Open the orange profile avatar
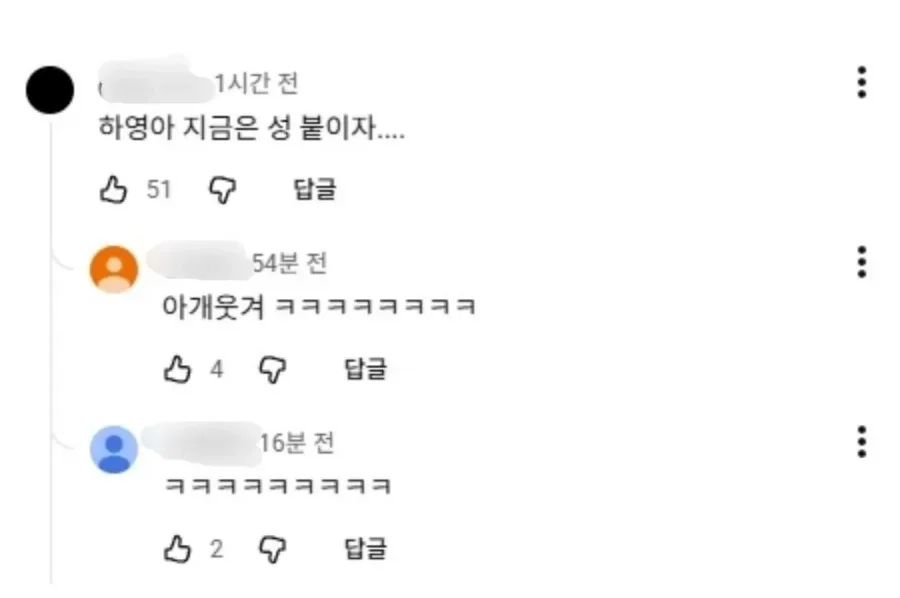The height and width of the screenshot is (598, 900). [114, 269]
